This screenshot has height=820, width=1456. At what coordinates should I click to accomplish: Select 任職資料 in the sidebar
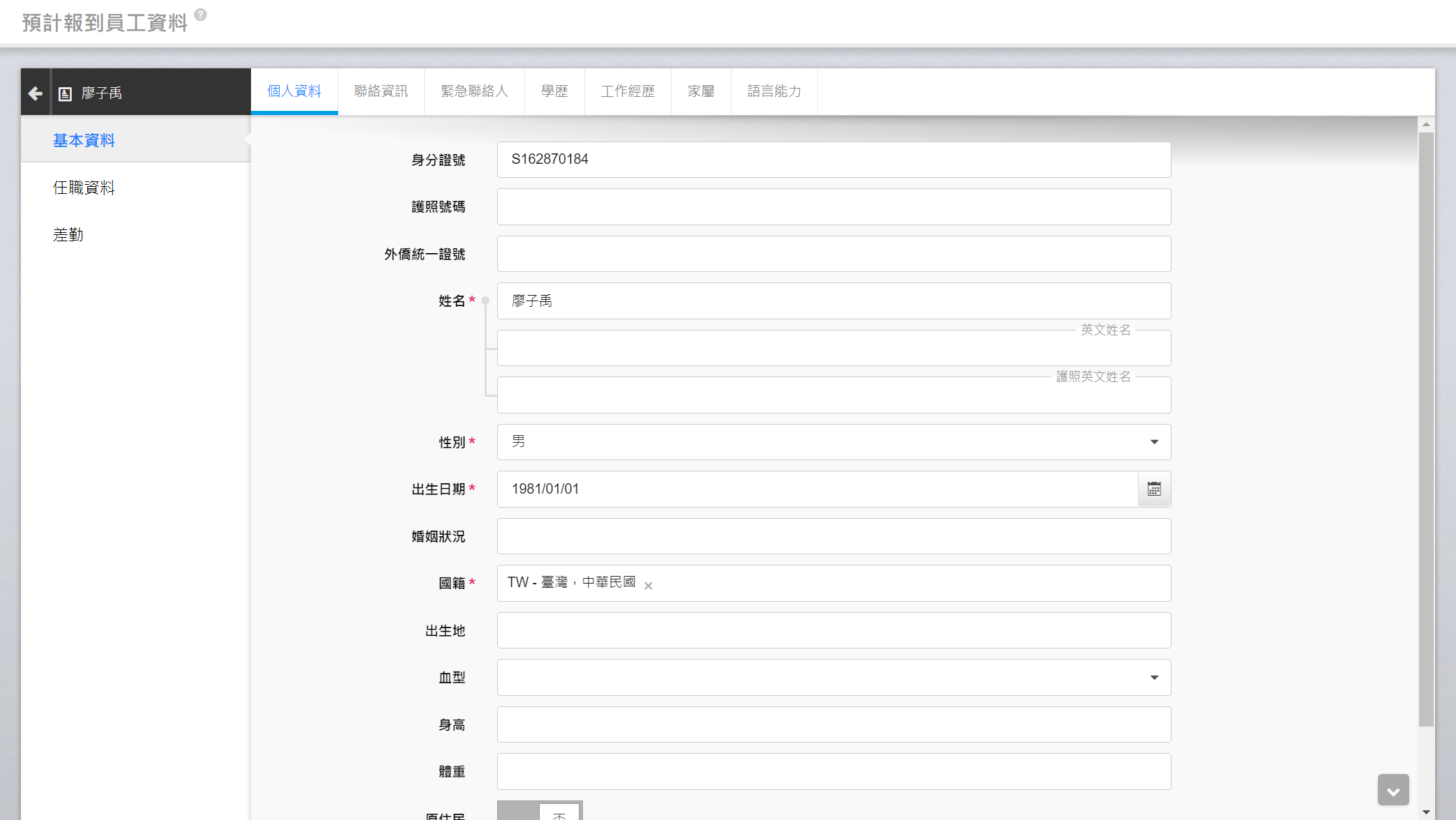[84, 188]
